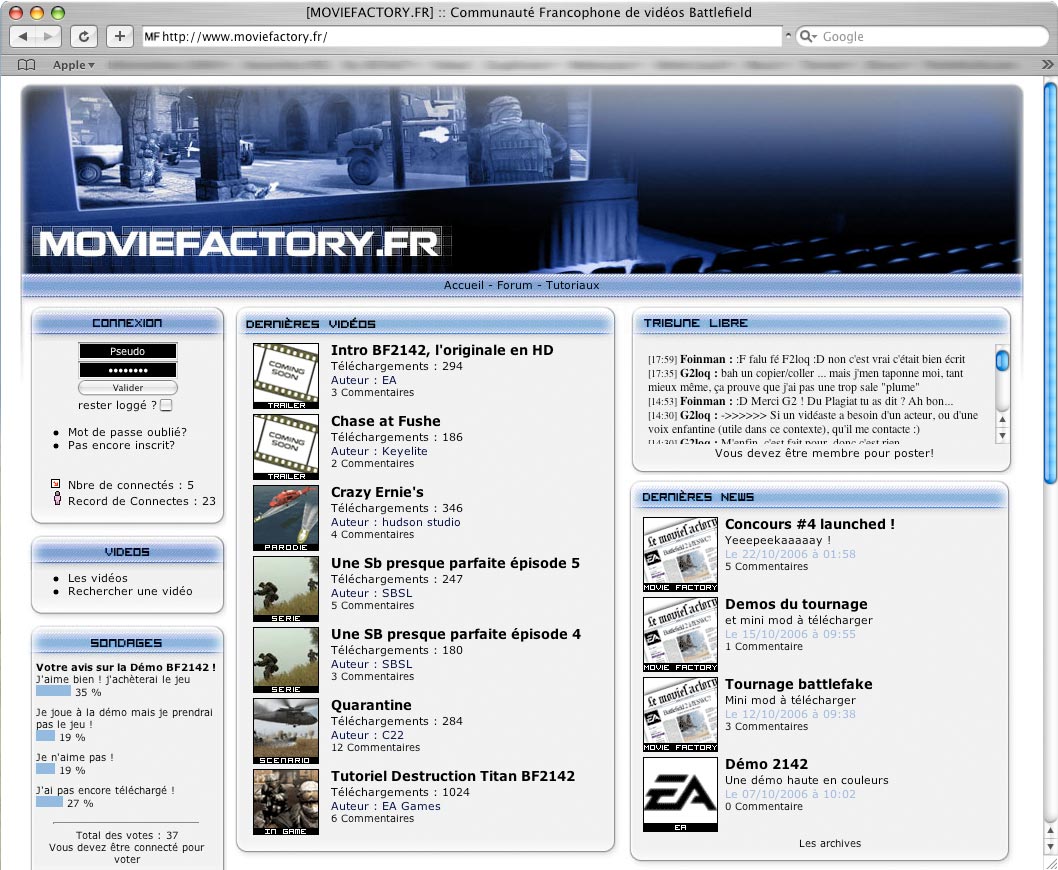Open 'Les vidéos' sidebar link

(x=97, y=578)
